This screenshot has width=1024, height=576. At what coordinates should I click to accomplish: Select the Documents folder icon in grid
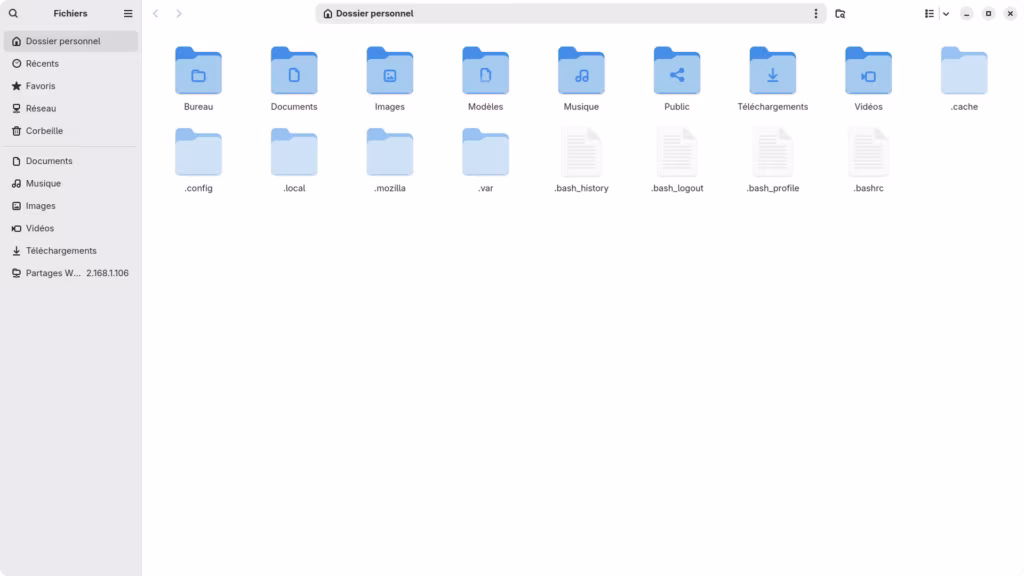[294, 71]
